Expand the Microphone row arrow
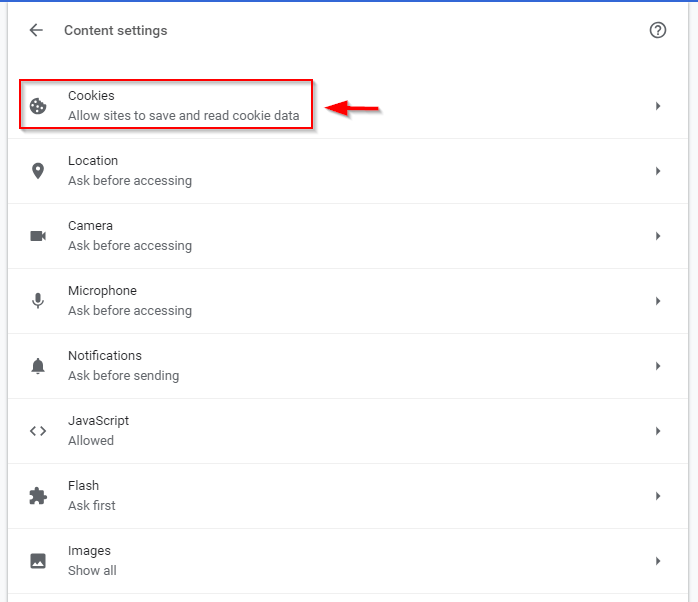Image resolution: width=698 pixels, height=602 pixels. click(658, 301)
